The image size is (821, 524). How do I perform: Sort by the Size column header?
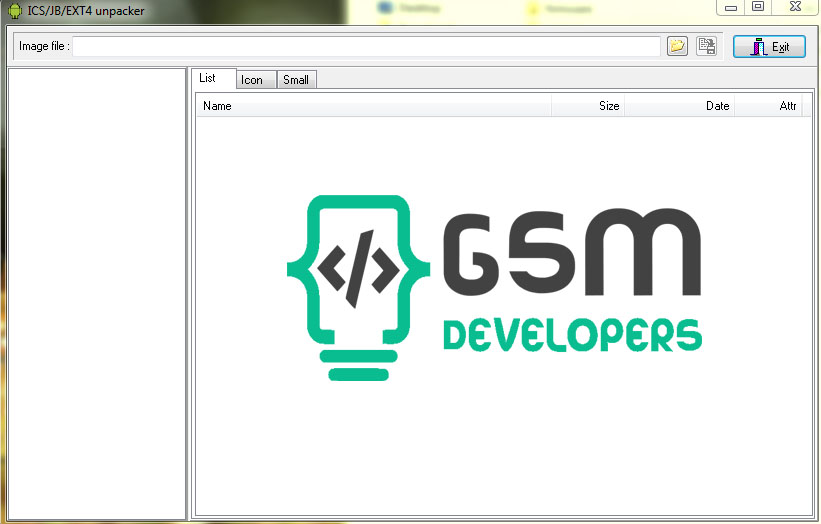[x=588, y=106]
